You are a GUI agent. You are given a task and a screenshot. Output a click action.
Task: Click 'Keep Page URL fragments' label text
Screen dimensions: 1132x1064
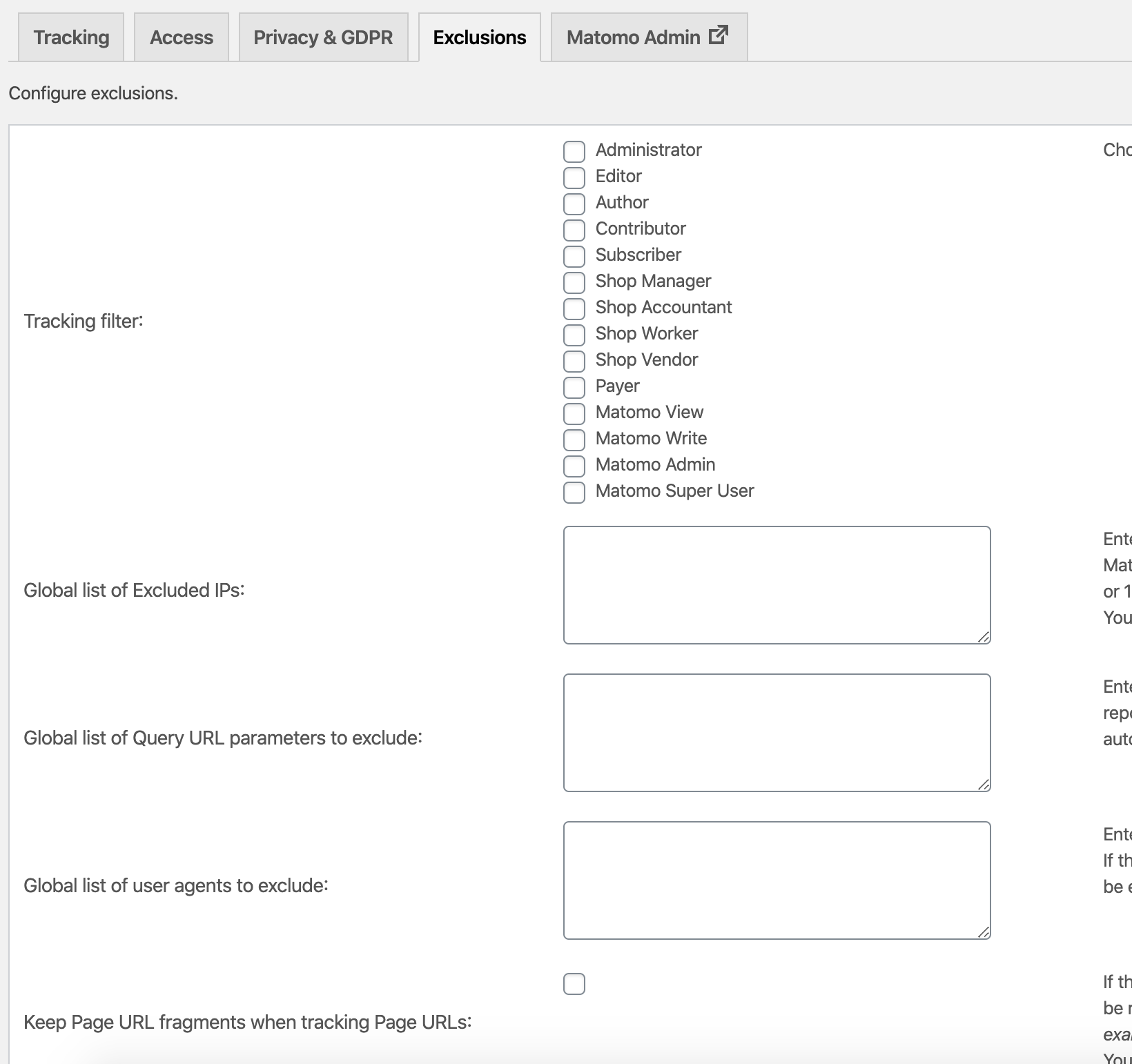[x=248, y=1023]
